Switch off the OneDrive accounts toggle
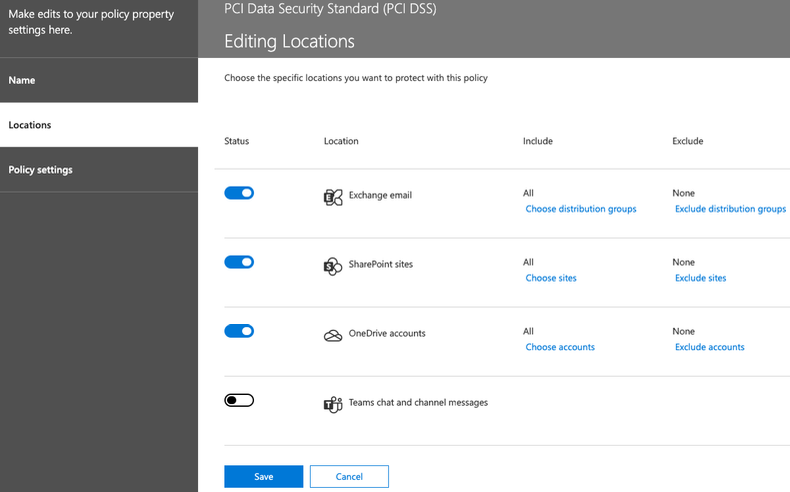The height and width of the screenshot is (492, 790). [239, 331]
